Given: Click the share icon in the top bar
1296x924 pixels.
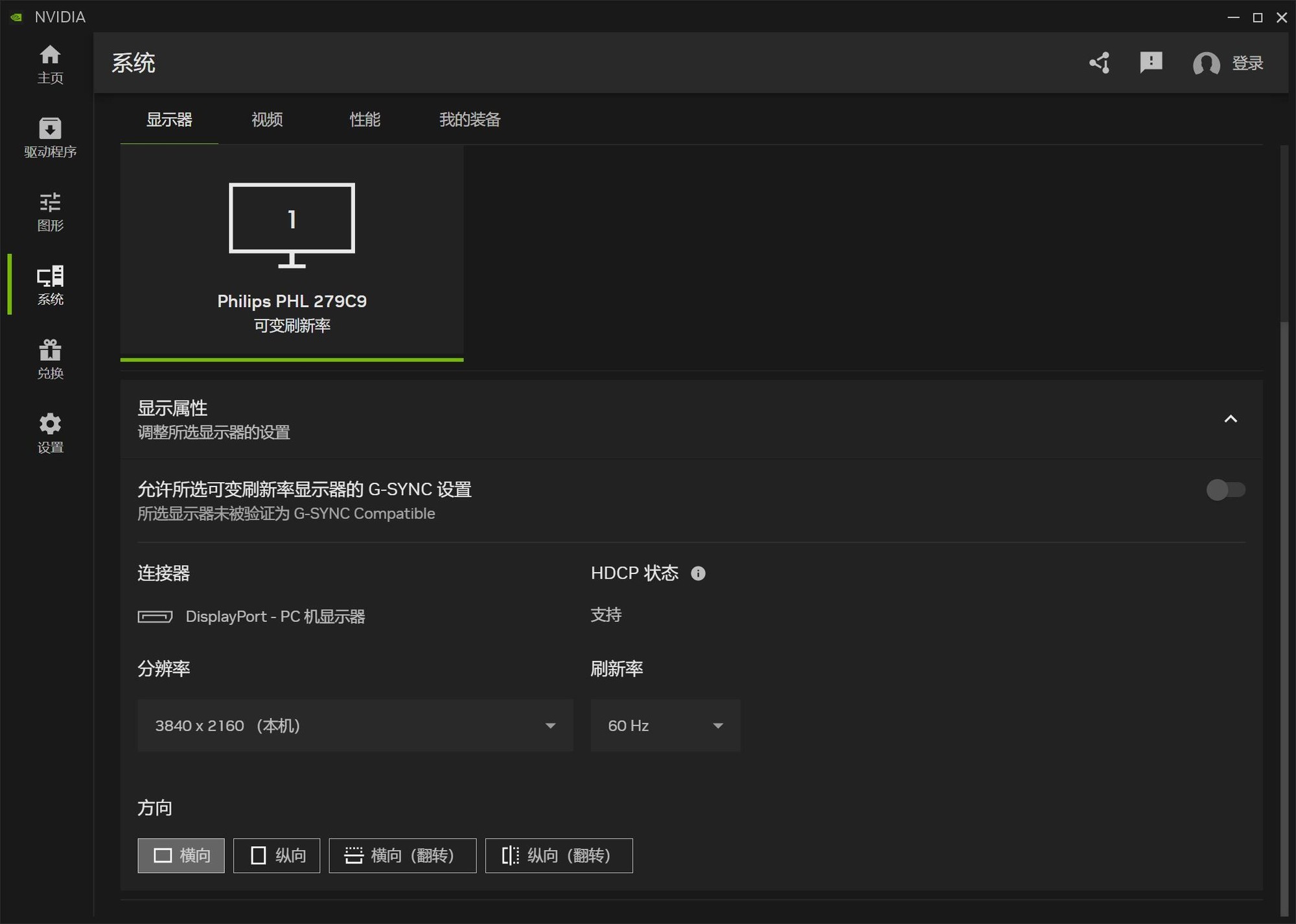Looking at the screenshot, I should (x=1099, y=62).
